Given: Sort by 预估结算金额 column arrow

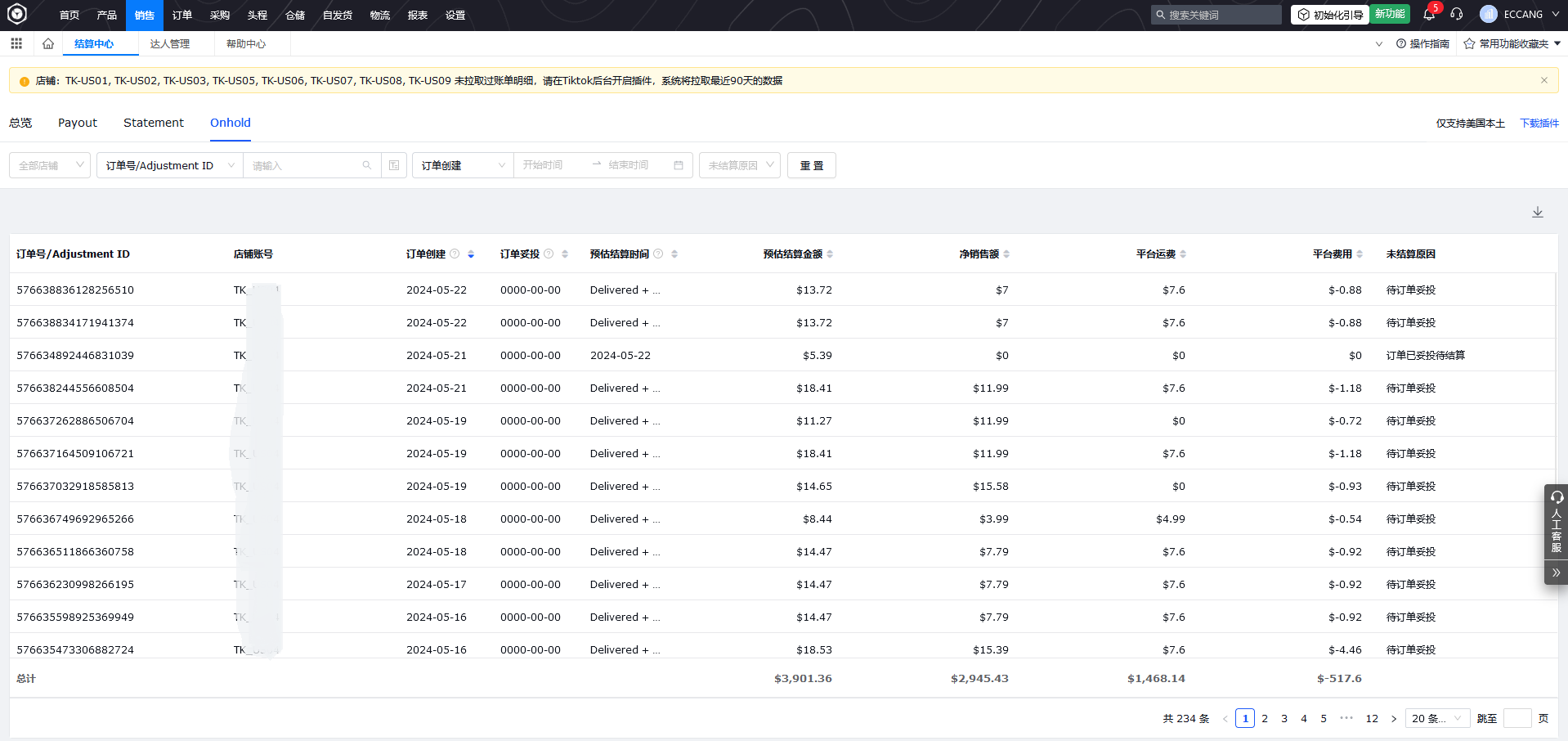Looking at the screenshot, I should (830, 254).
